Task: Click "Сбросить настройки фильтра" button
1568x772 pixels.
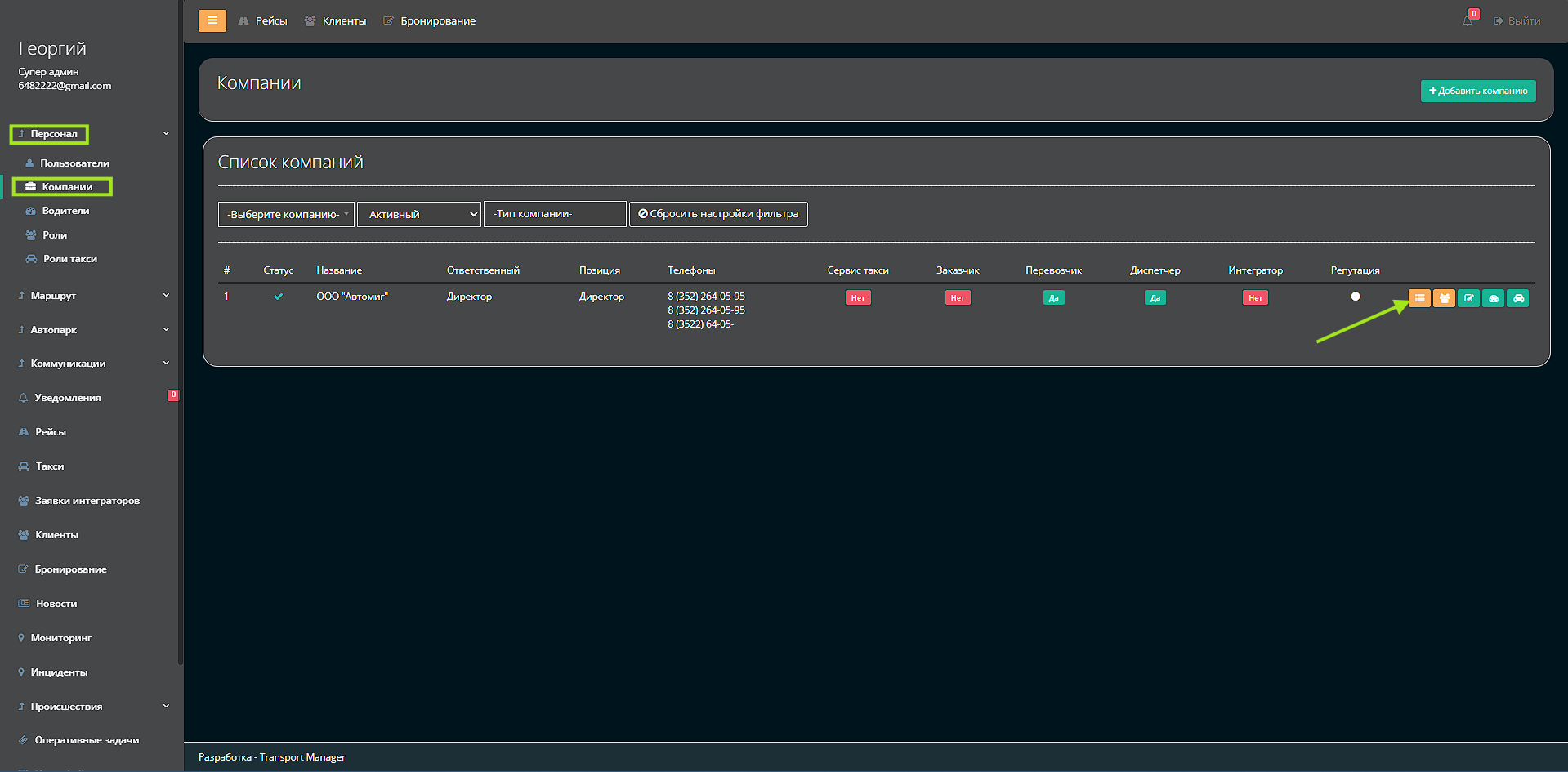Action: (x=718, y=214)
